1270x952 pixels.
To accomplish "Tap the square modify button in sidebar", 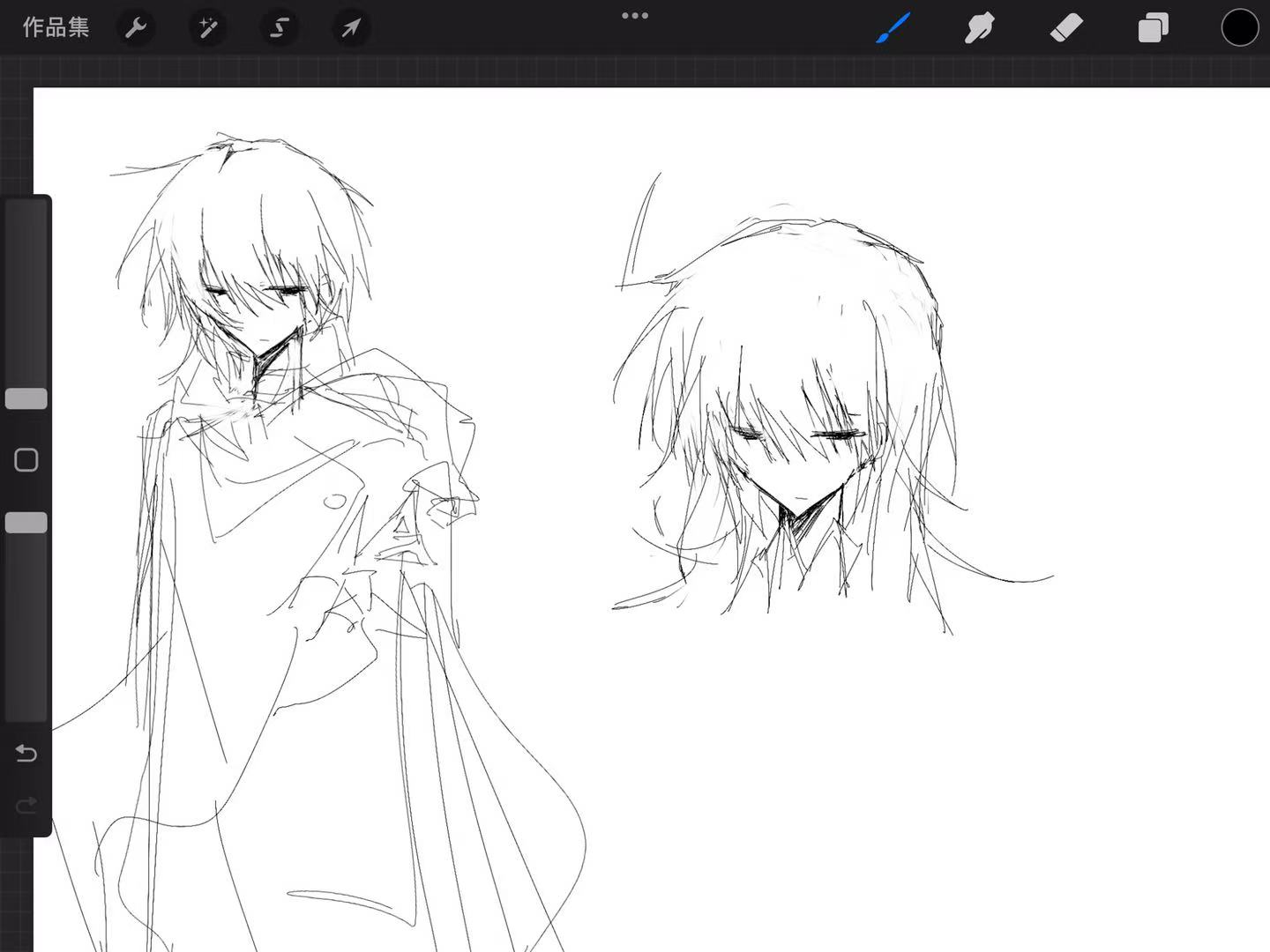I will tap(26, 460).
